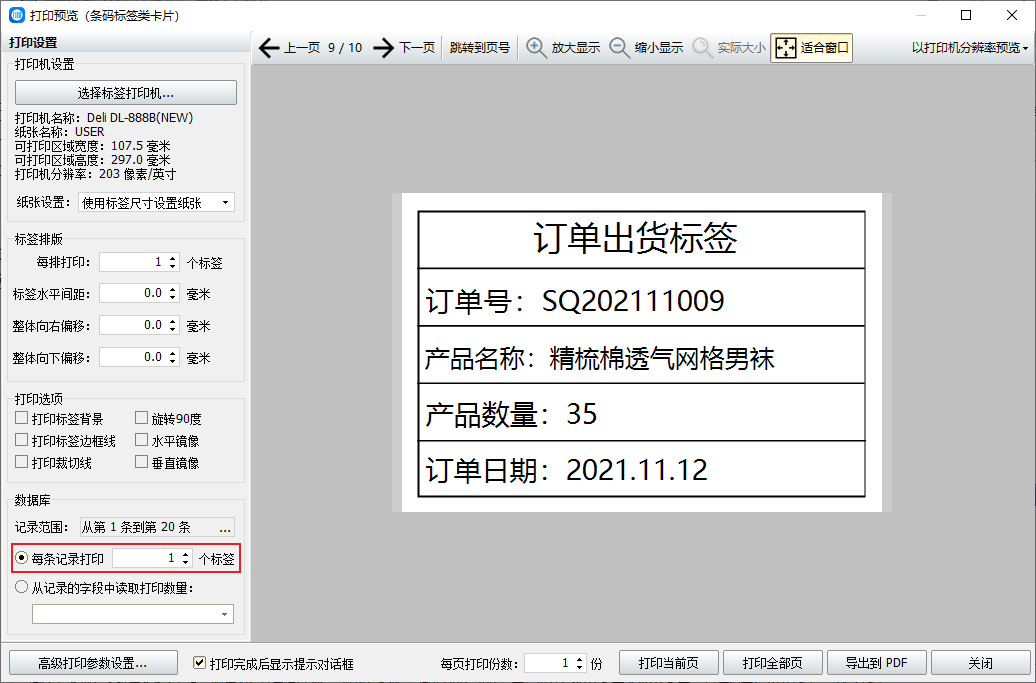Enable 垂直镜像 checkbox
This screenshot has width=1036, height=683.
(141, 462)
